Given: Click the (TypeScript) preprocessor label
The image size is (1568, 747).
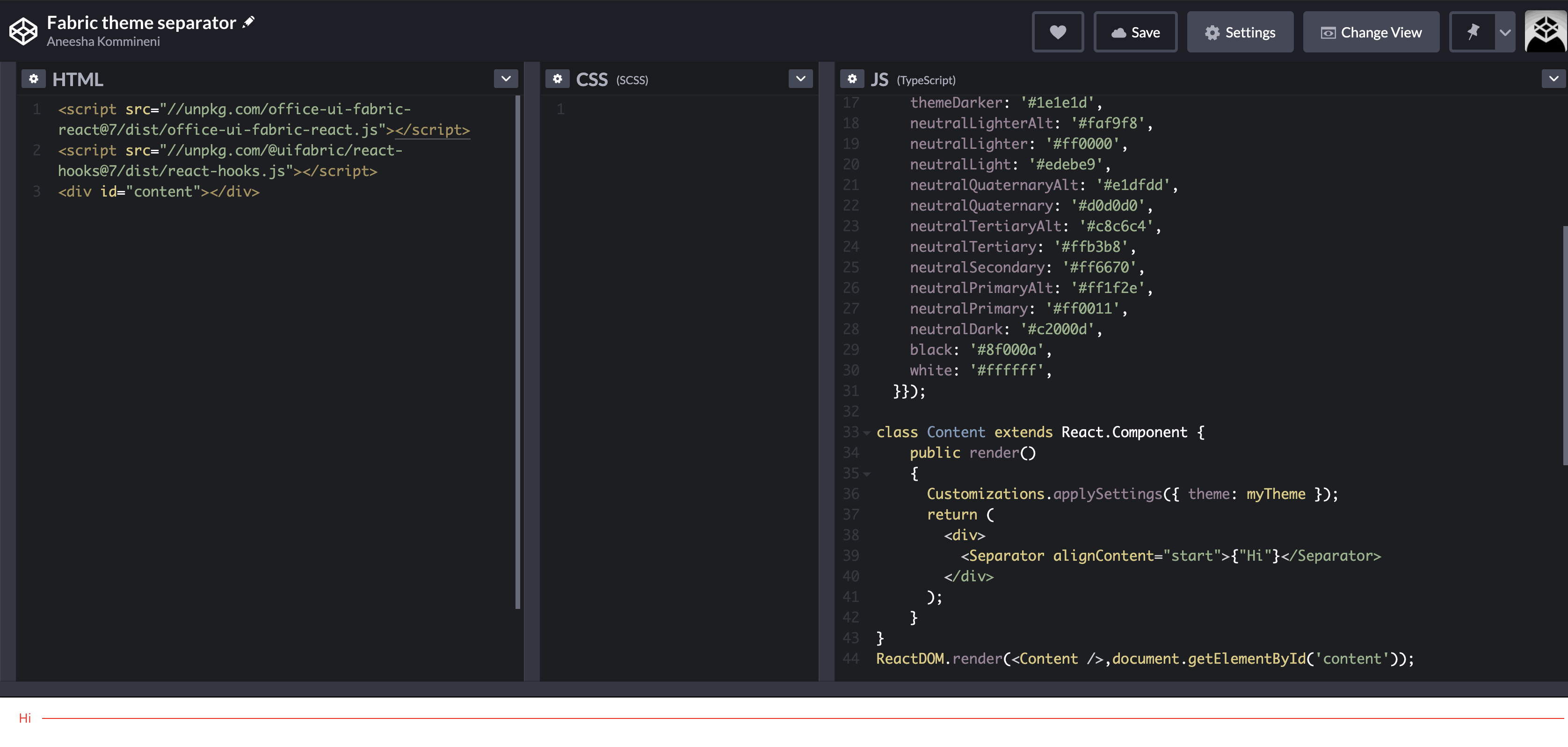Looking at the screenshot, I should tap(926, 81).
